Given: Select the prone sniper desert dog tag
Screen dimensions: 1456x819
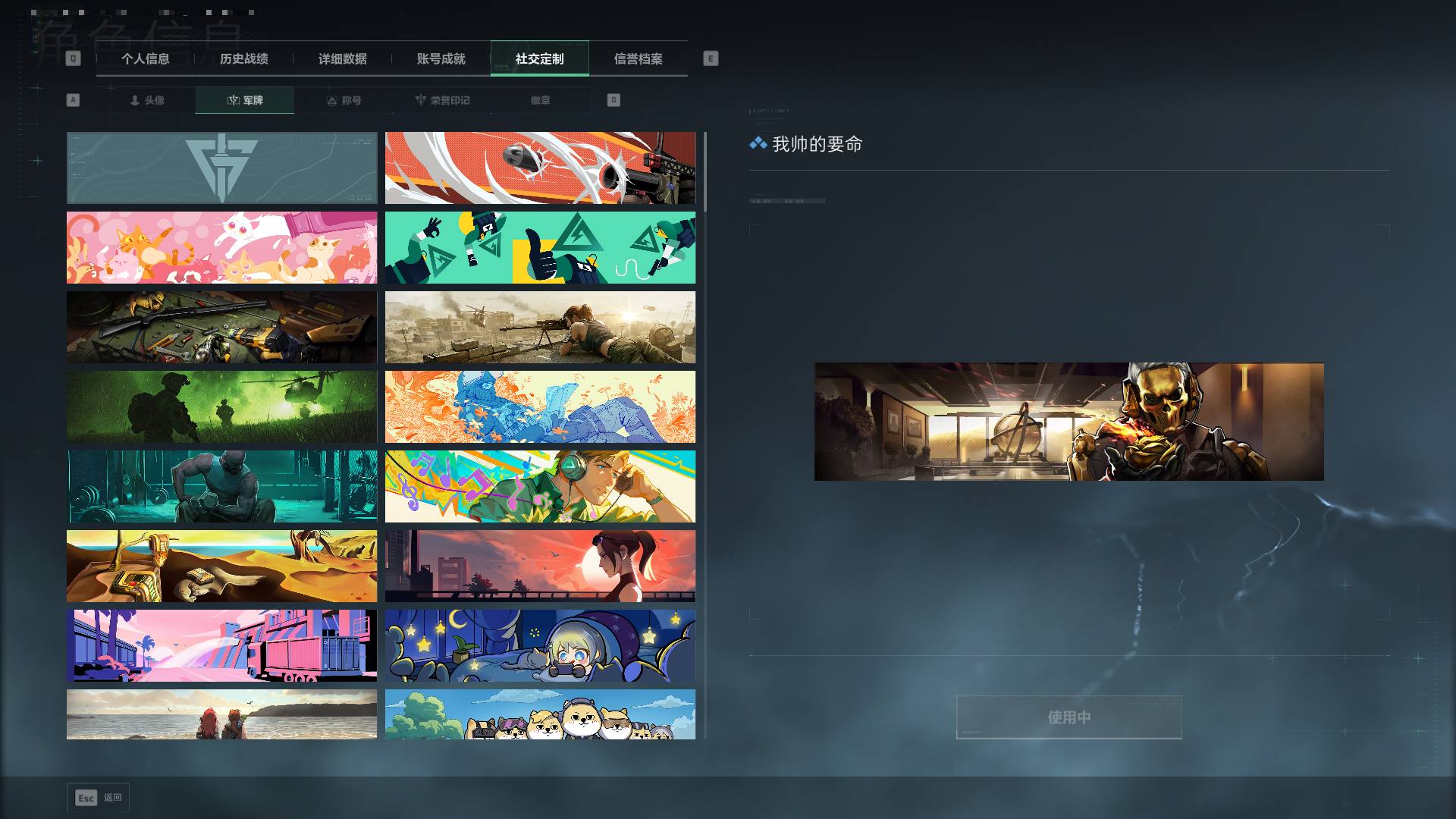Looking at the screenshot, I should pyautogui.click(x=540, y=328).
